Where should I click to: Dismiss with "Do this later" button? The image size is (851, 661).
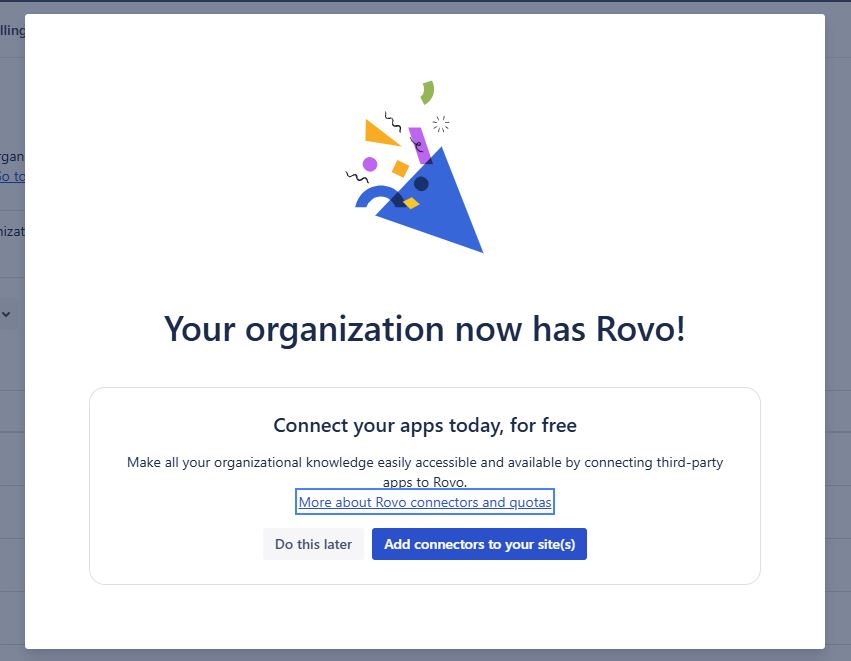pos(313,544)
